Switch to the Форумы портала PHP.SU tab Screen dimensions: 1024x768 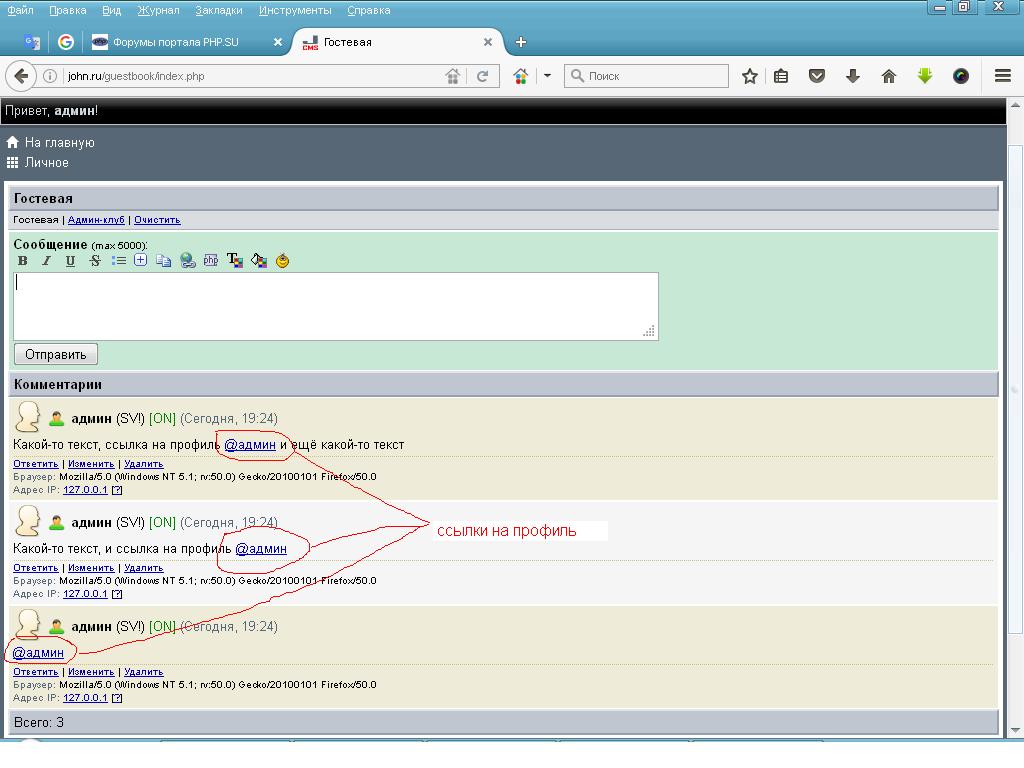pyautogui.click(x=175, y=42)
